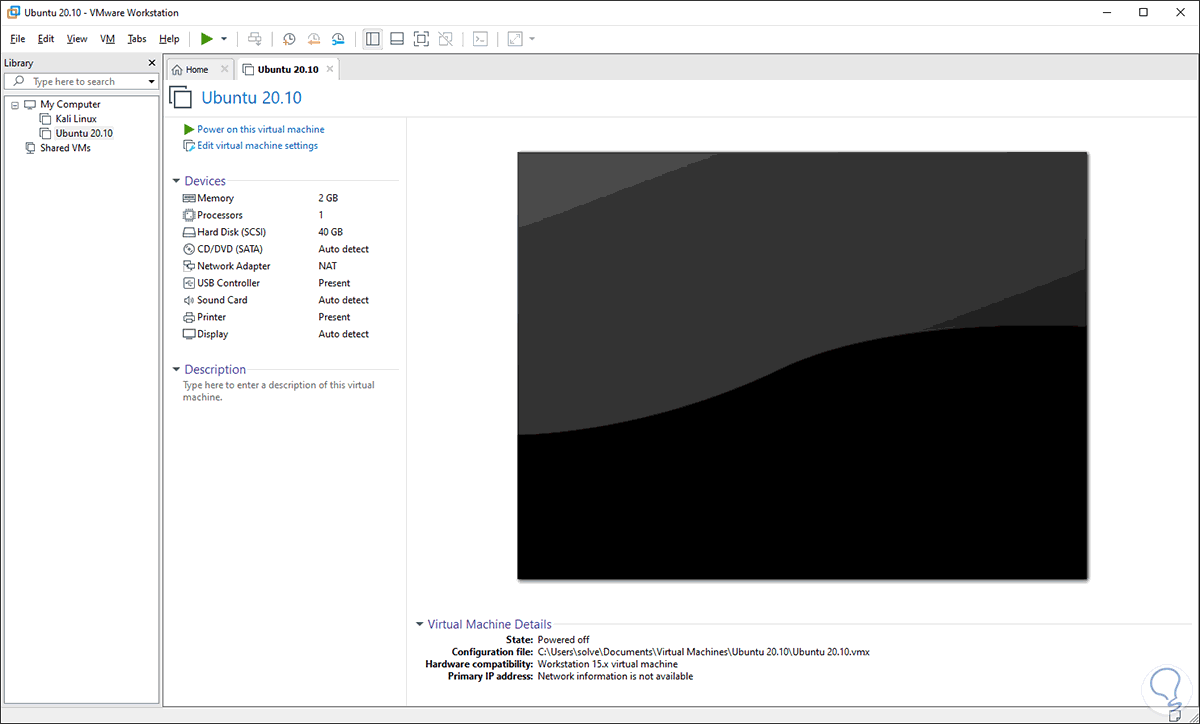The height and width of the screenshot is (724, 1200).
Task: Click the Network Adapter value NAT
Action: point(328,266)
